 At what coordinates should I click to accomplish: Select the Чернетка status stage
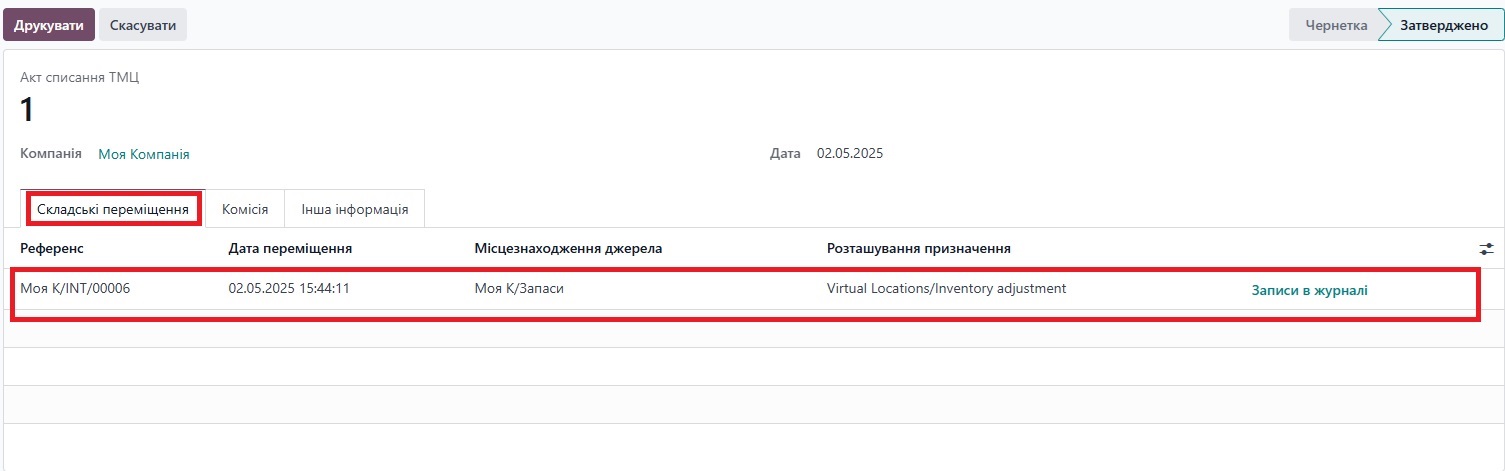(1335, 25)
